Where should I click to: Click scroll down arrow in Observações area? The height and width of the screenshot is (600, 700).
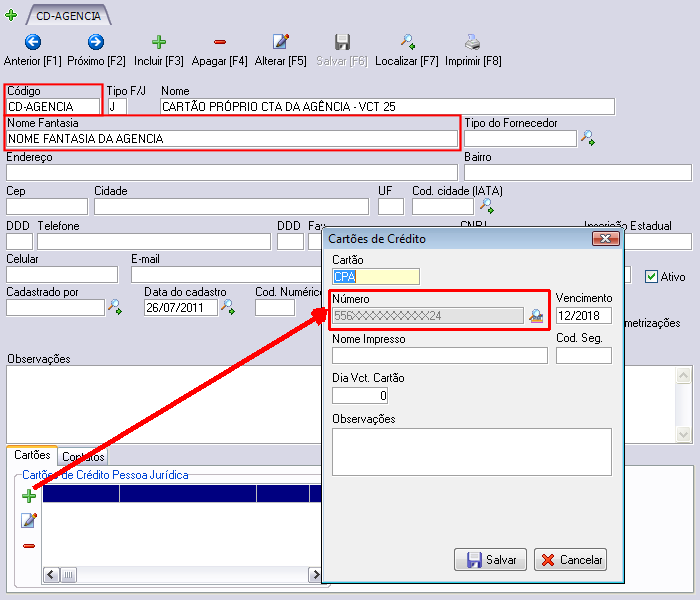coord(683,434)
